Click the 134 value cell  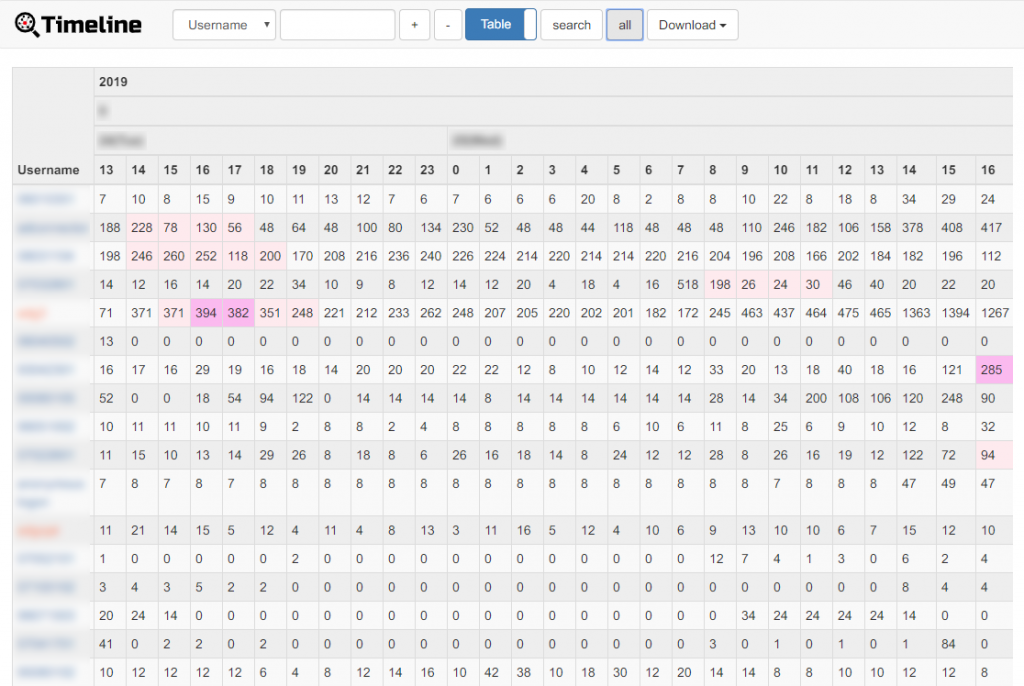coord(430,228)
